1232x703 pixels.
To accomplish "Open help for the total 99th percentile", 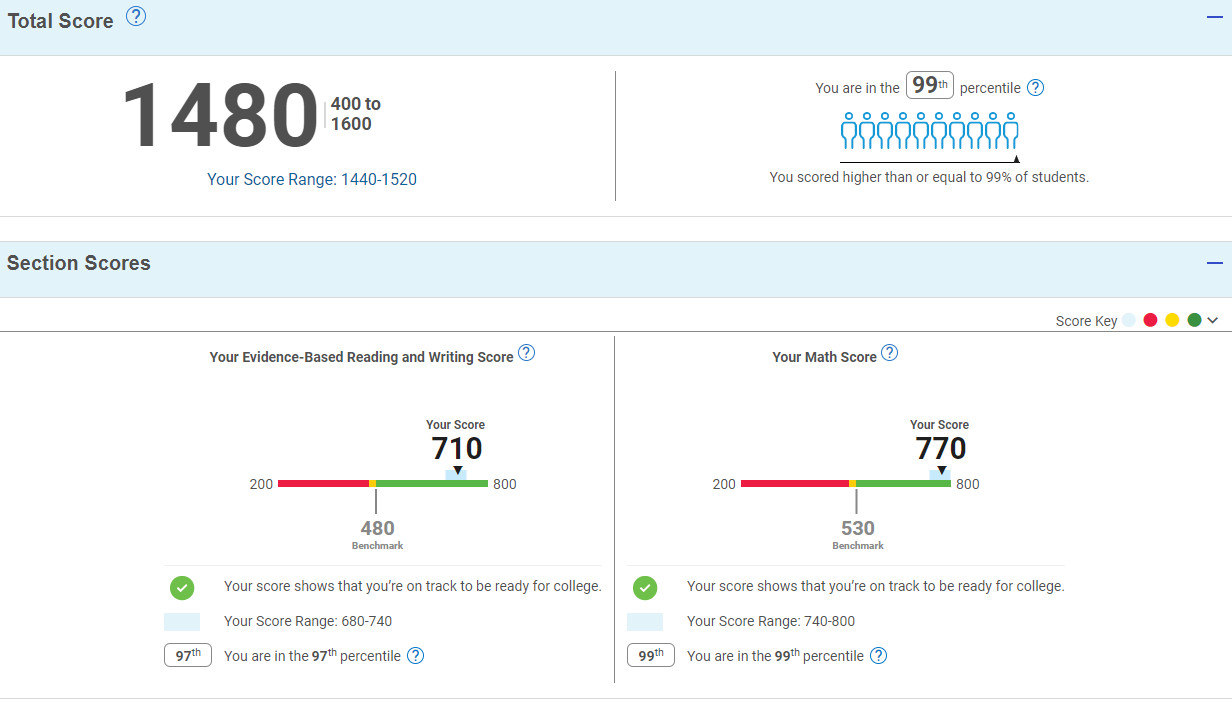I will pos(1035,88).
